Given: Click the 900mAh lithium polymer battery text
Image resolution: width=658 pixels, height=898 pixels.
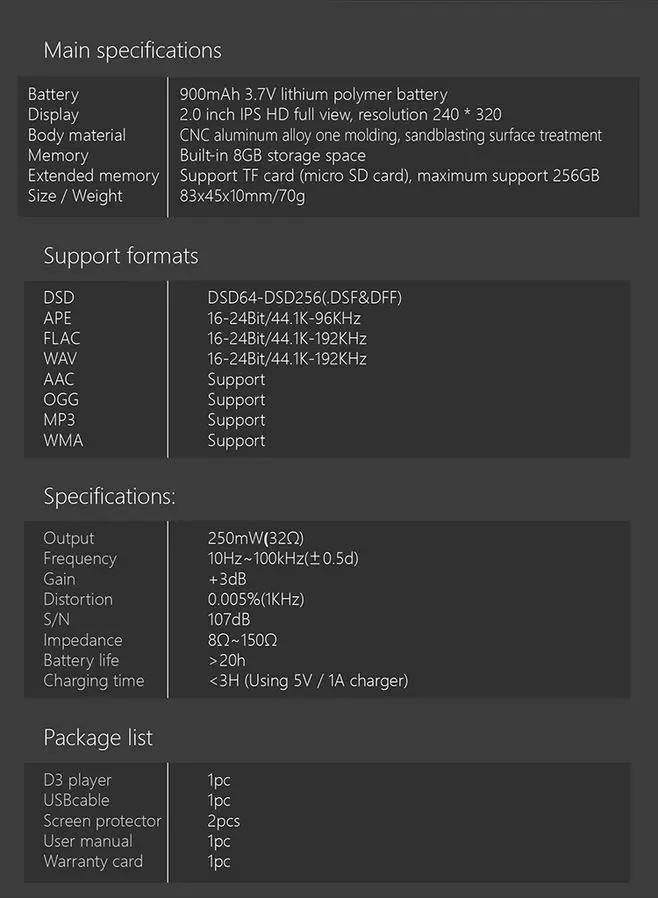Looking at the screenshot, I should pyautogui.click(x=313, y=94).
